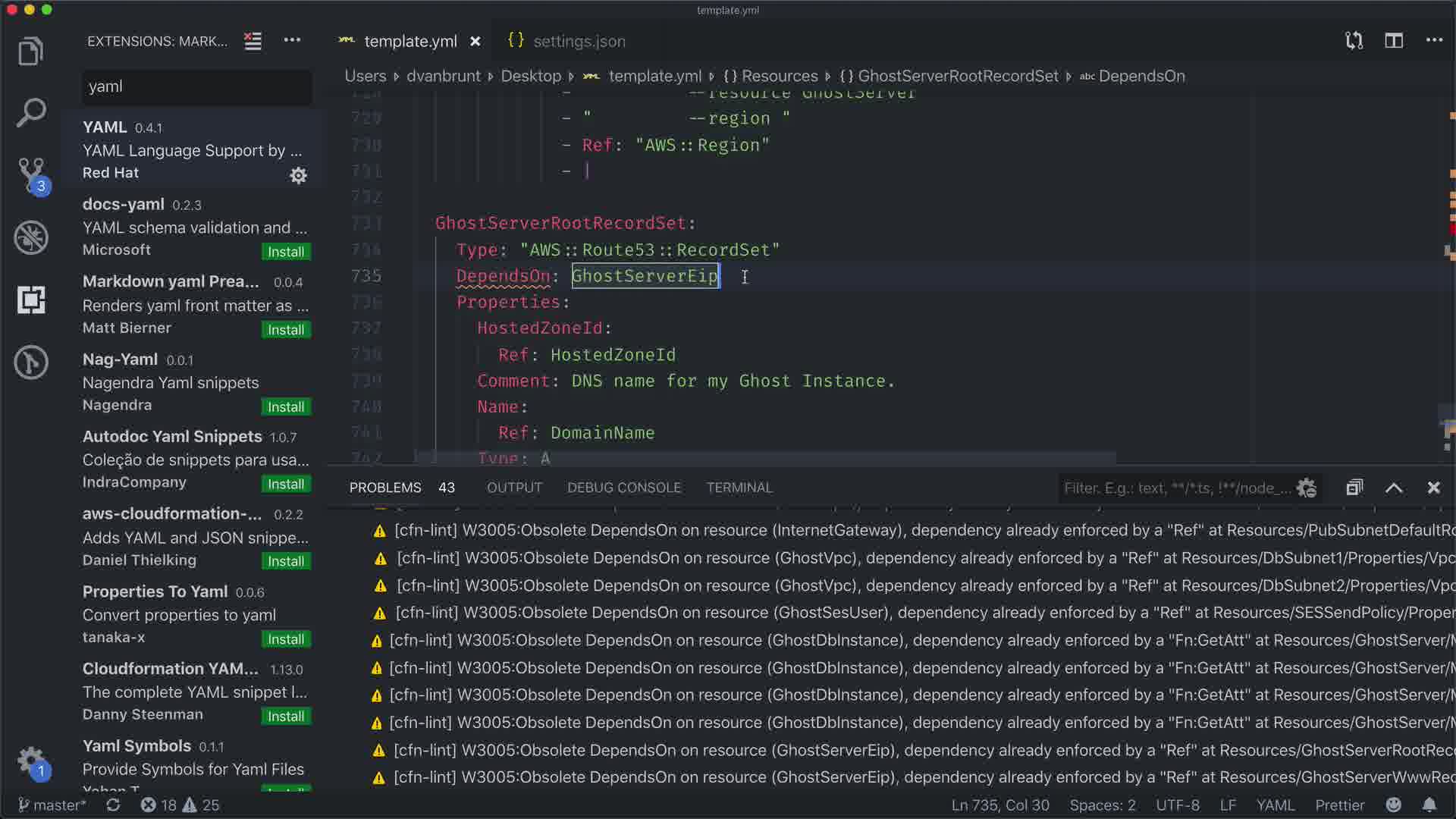The image size is (1456, 819).
Task: Switch to the TERMINAL panel tab
Action: click(x=739, y=488)
